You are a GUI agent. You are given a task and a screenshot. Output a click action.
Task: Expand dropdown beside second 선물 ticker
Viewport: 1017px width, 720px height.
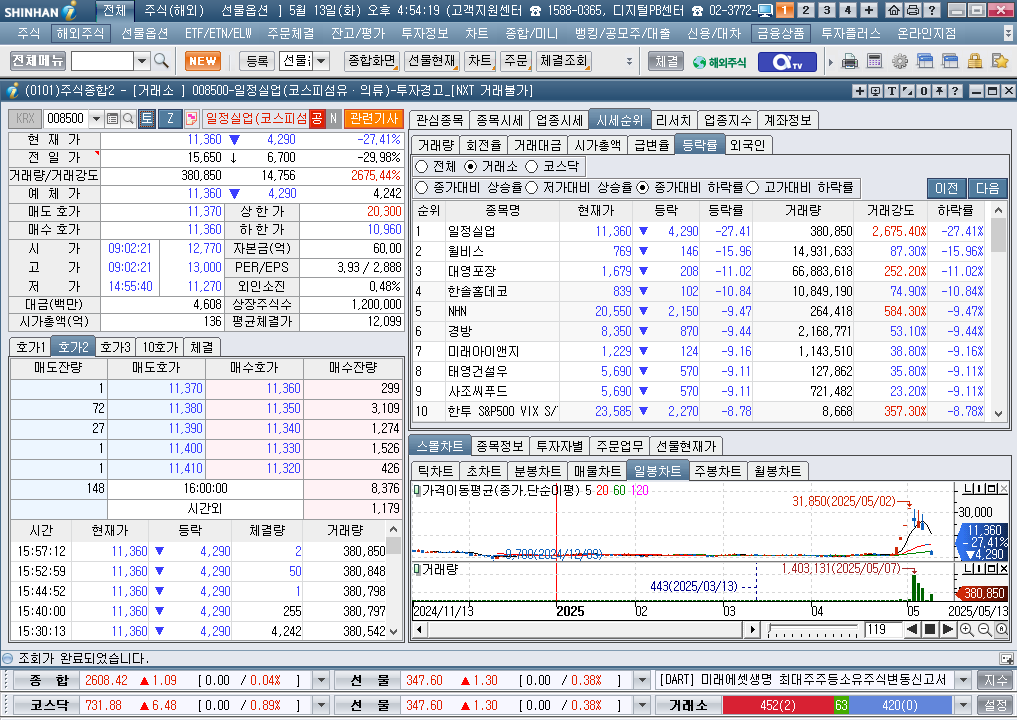[x=642, y=705]
